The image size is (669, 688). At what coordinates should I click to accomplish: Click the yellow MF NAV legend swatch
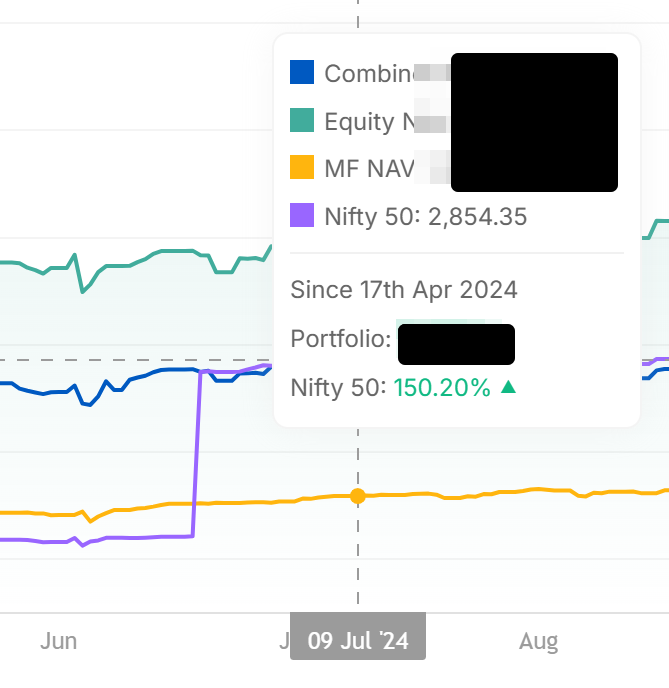(302, 168)
